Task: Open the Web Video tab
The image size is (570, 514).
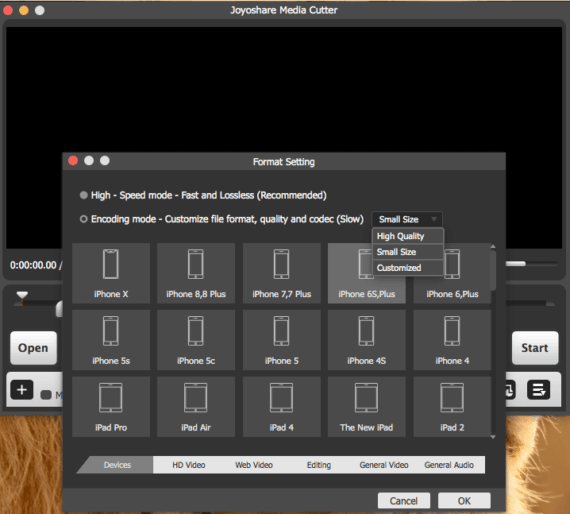Action: click(x=254, y=465)
